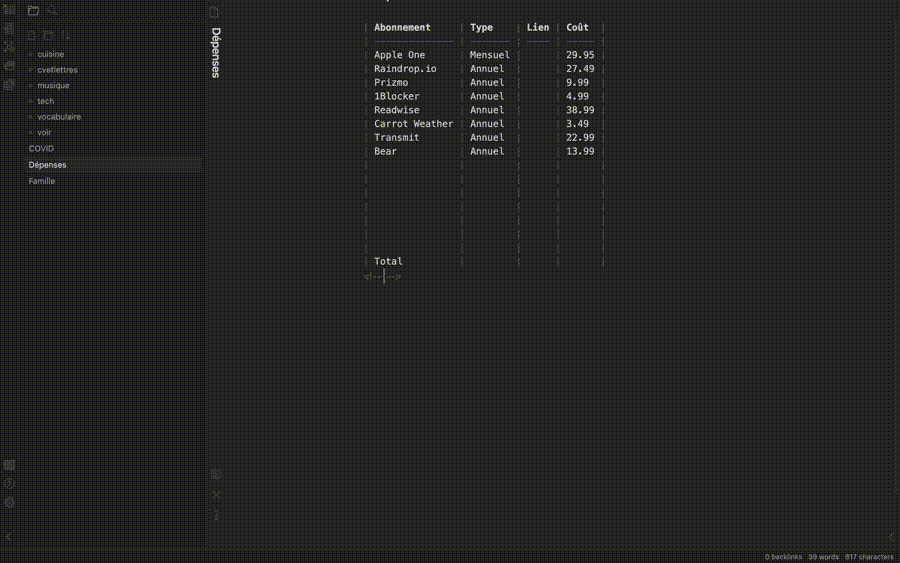
Task: Click the 817 characters status bar counter
Action: (x=869, y=557)
